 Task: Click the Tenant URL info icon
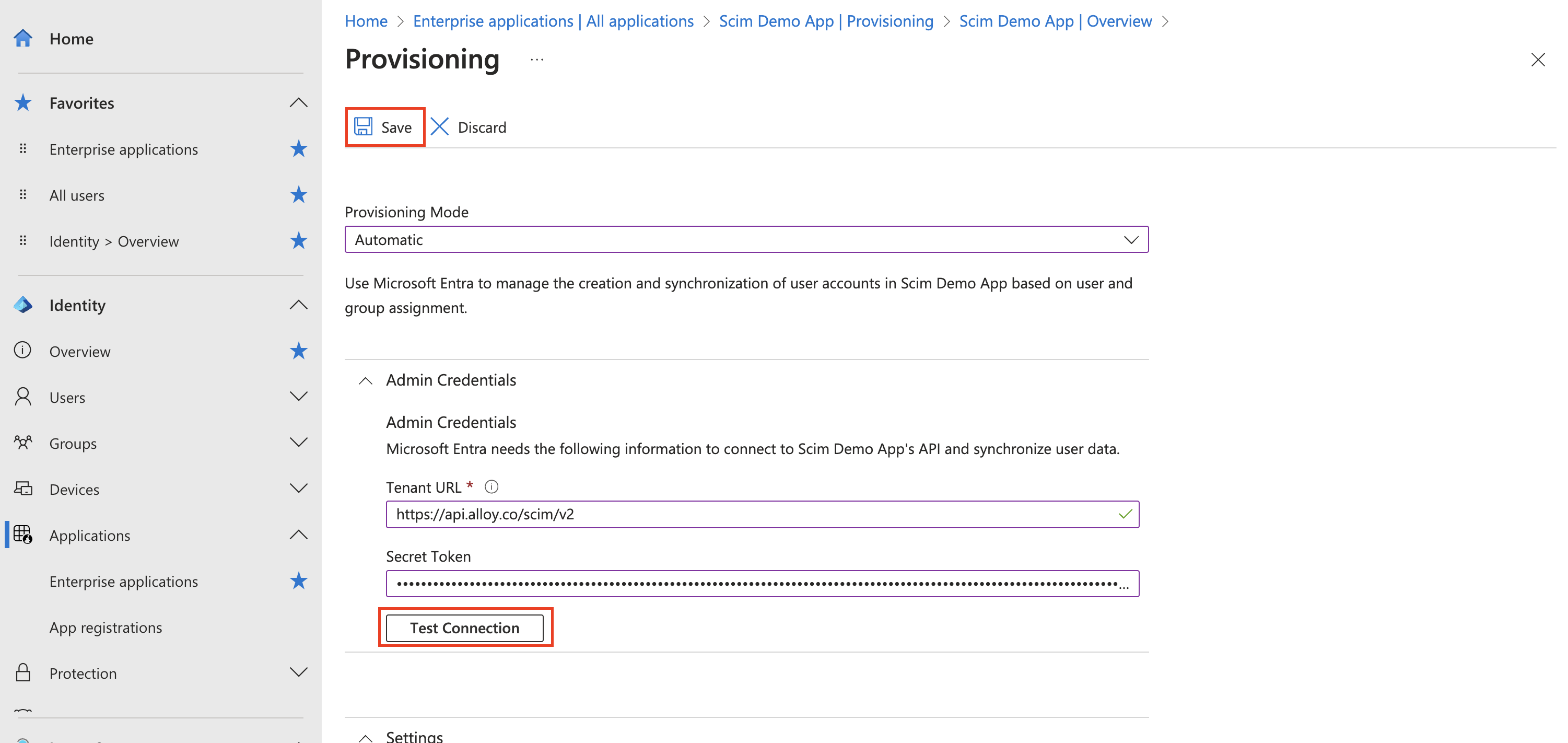pyautogui.click(x=491, y=487)
